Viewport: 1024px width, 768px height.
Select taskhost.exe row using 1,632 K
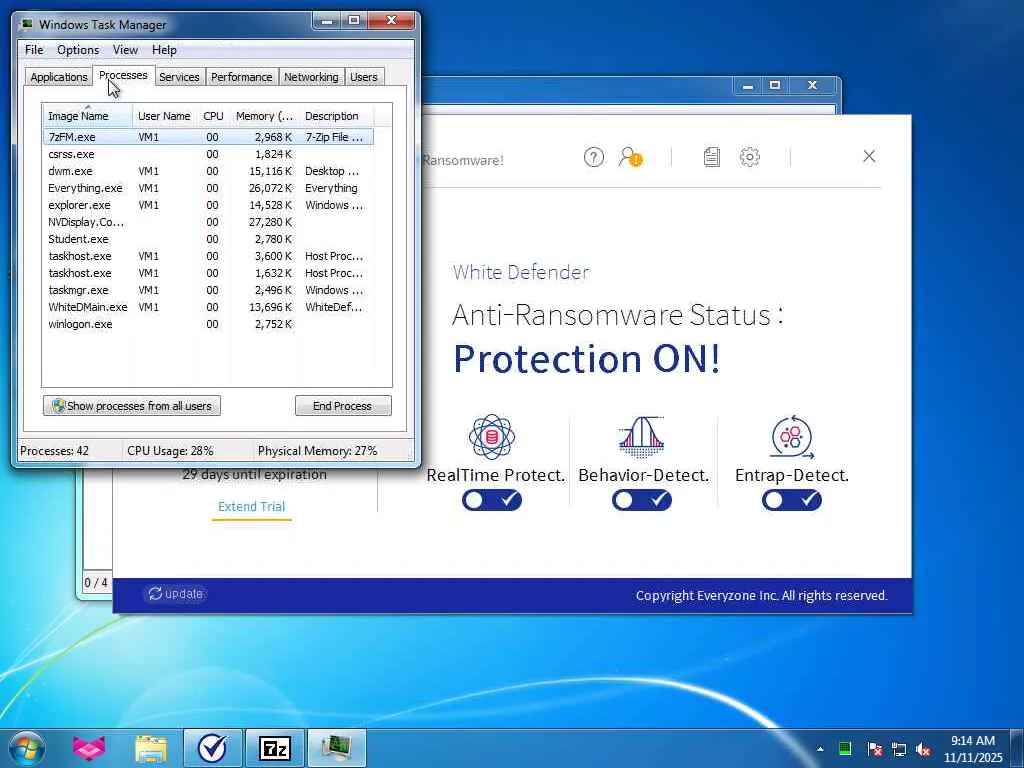[208, 273]
